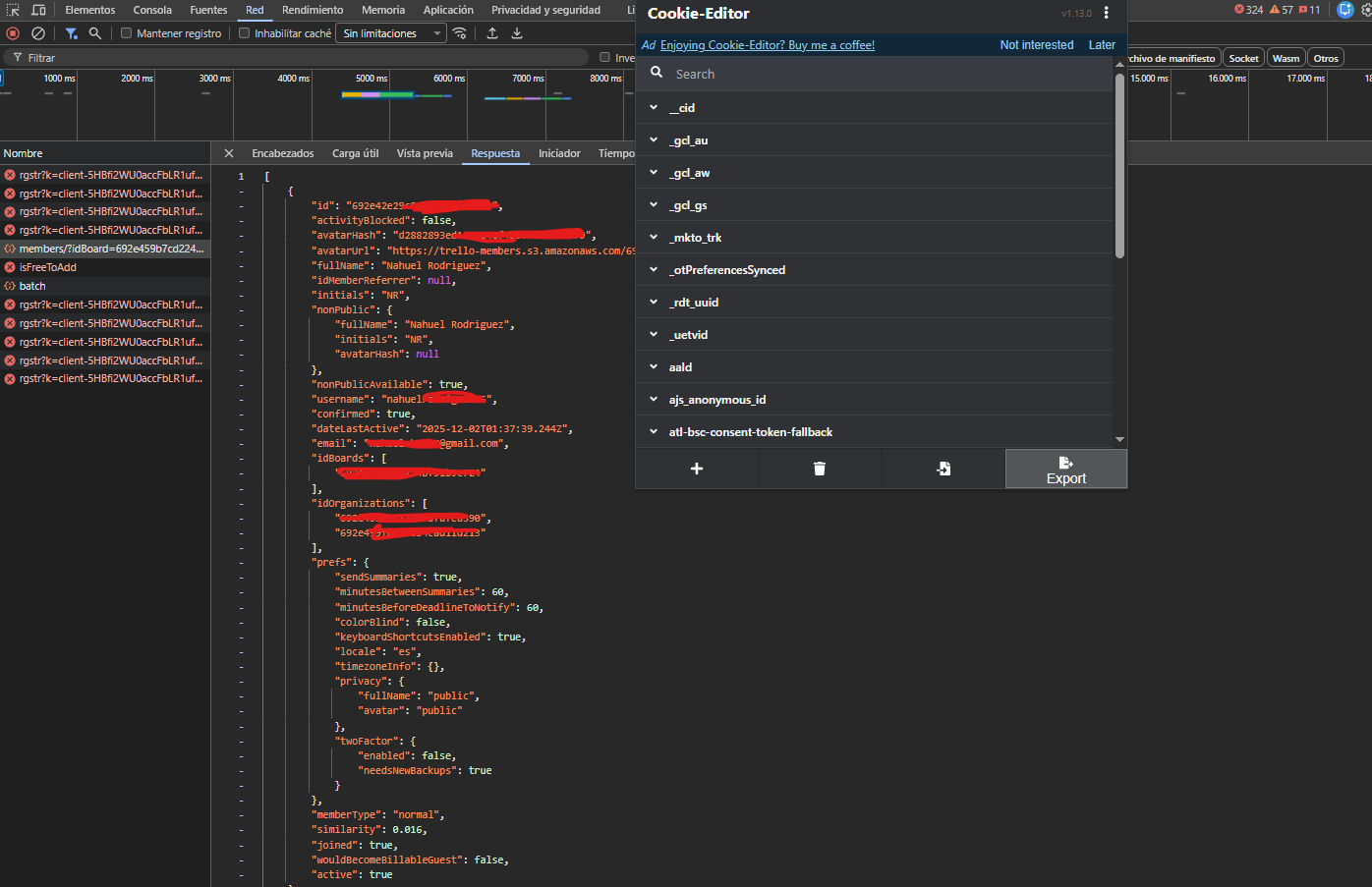Delete all cookies using the trash icon
This screenshot has height=887, width=1372.
(820, 469)
